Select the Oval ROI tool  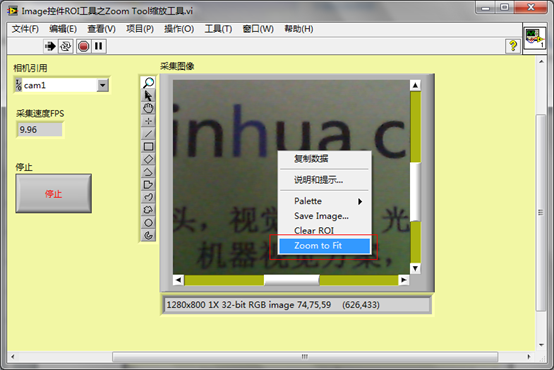click(148, 223)
